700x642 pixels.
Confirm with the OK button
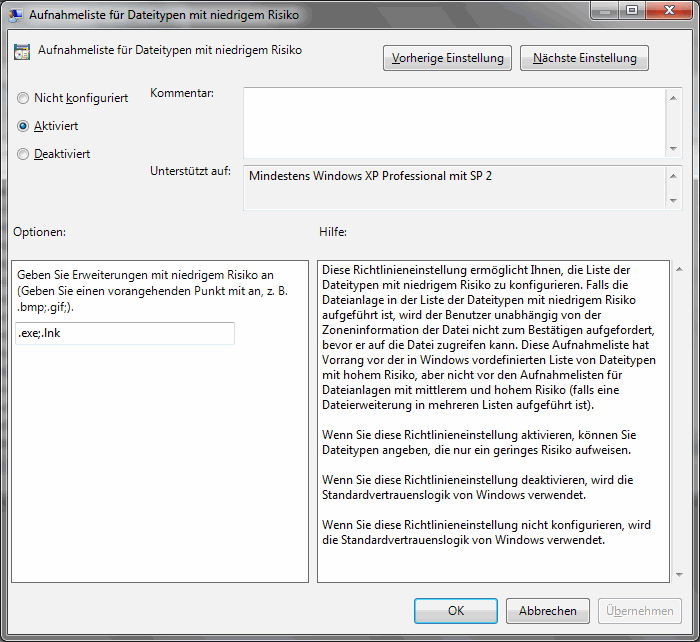[455, 610]
